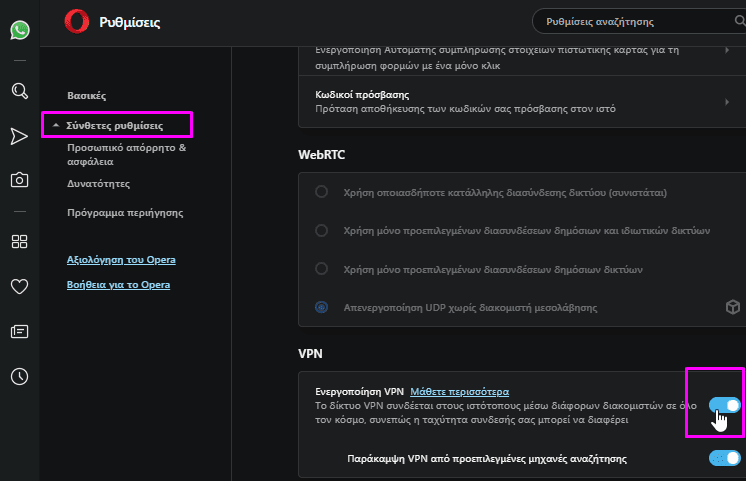Toggle Παράκαμψη VPN for default search engines
Image resolution: width=746 pixels, height=481 pixels.
coord(725,458)
